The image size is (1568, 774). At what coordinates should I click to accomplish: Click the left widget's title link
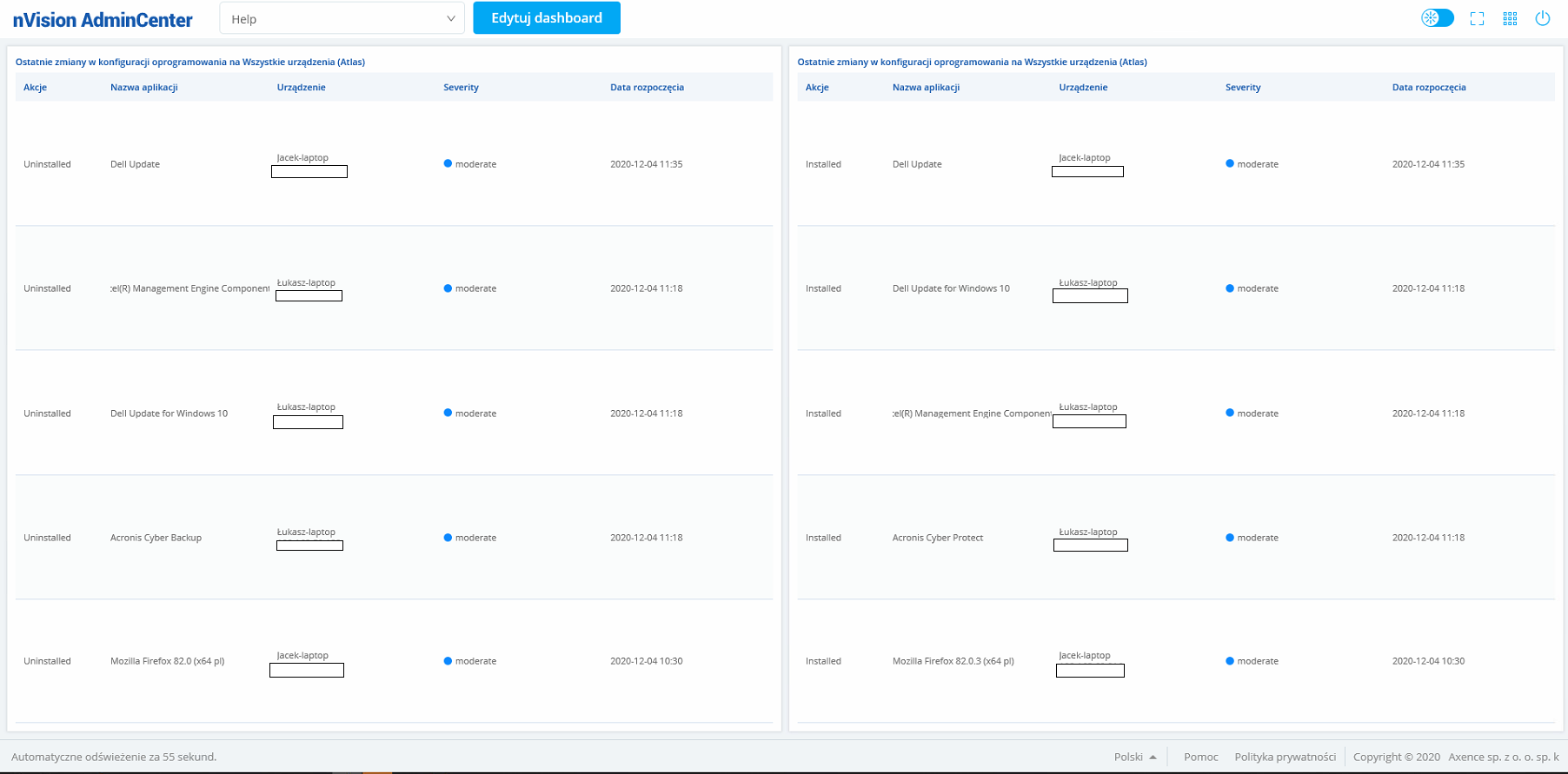tap(189, 62)
